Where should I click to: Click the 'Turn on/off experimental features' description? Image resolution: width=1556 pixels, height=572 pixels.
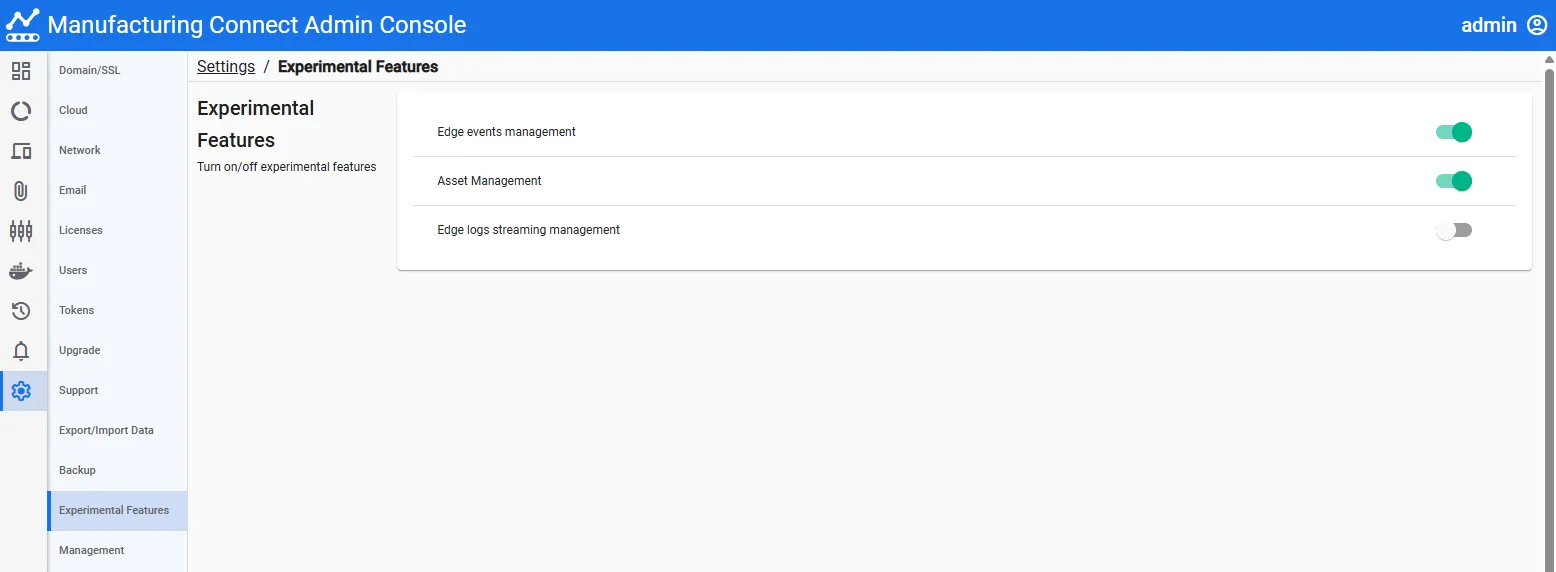[x=286, y=167]
